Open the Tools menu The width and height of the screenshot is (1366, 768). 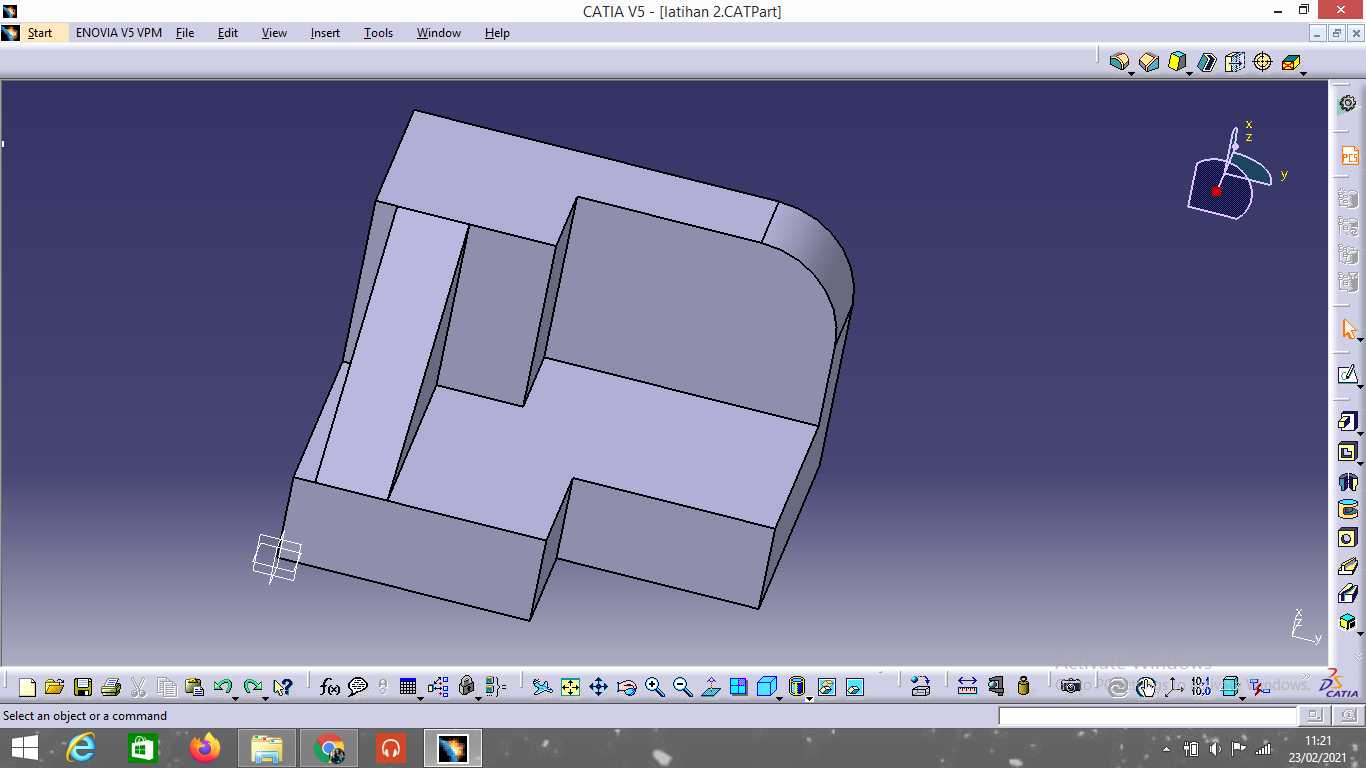(x=378, y=33)
